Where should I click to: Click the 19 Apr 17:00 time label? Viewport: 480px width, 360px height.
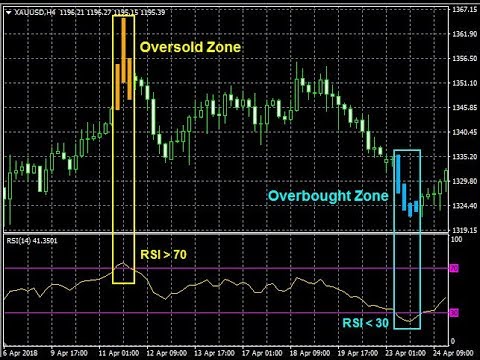click(x=358, y=353)
